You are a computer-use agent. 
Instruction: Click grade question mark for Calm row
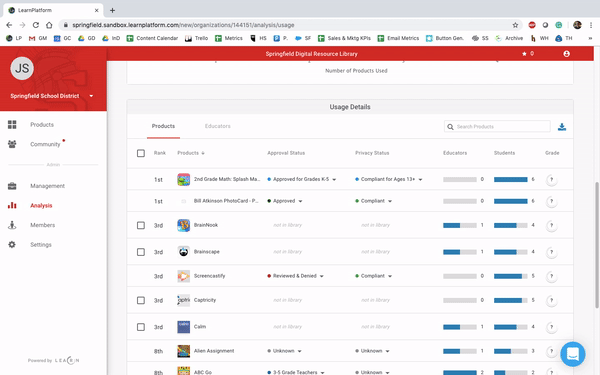pyautogui.click(x=551, y=327)
